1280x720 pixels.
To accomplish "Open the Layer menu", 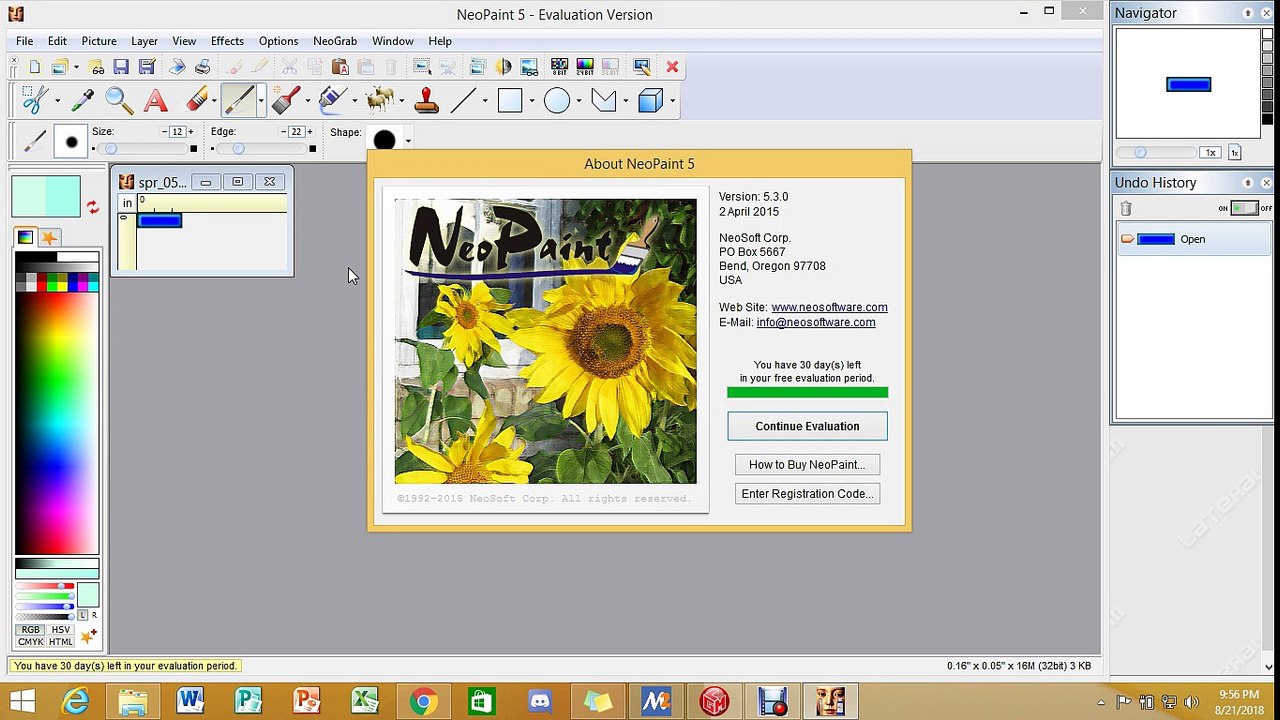I will [x=144, y=41].
